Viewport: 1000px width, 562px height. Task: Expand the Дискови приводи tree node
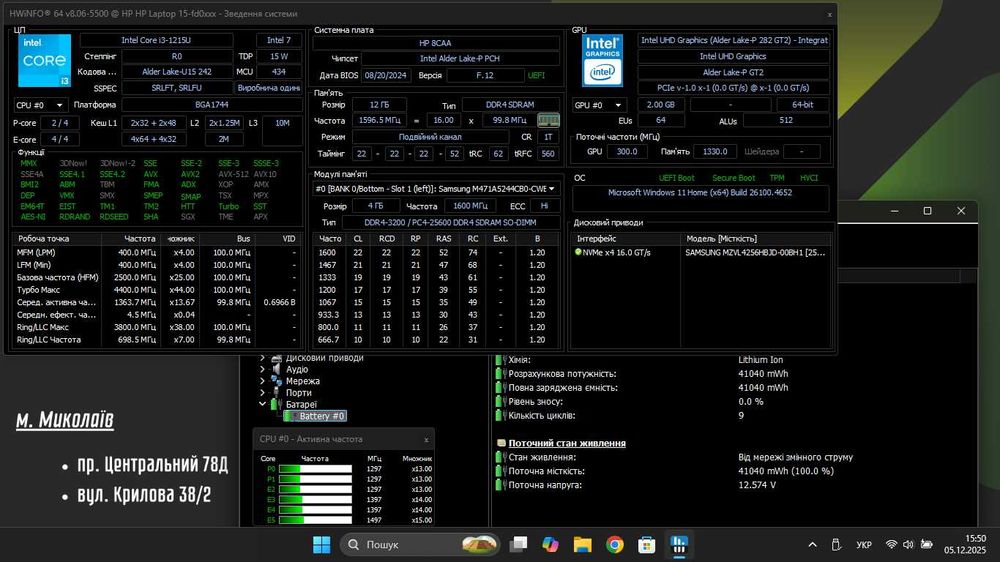tap(262, 358)
